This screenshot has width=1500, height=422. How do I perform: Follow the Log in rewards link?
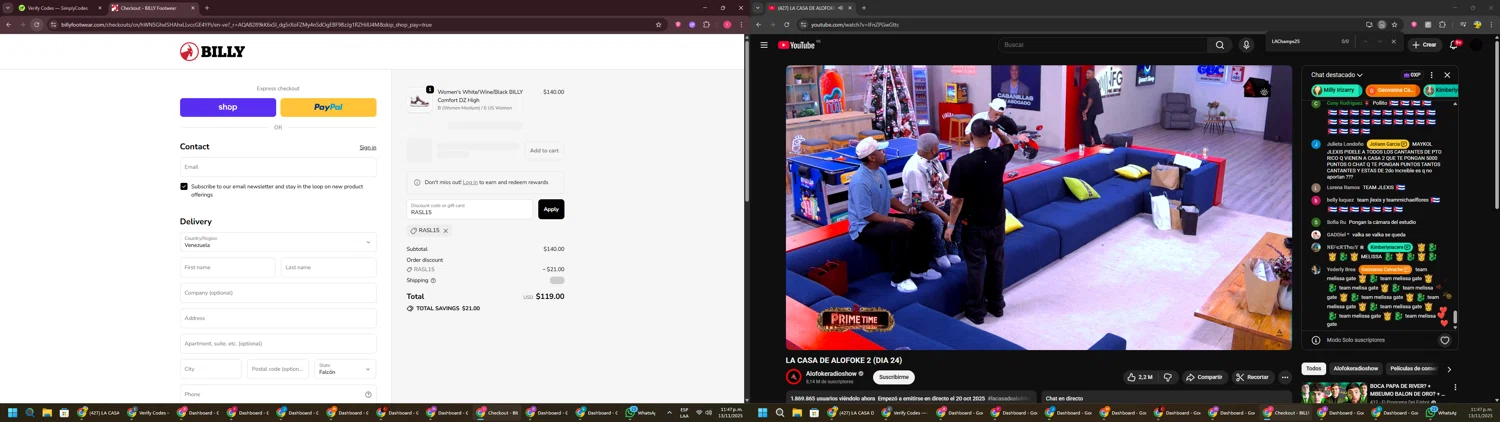tap(470, 182)
